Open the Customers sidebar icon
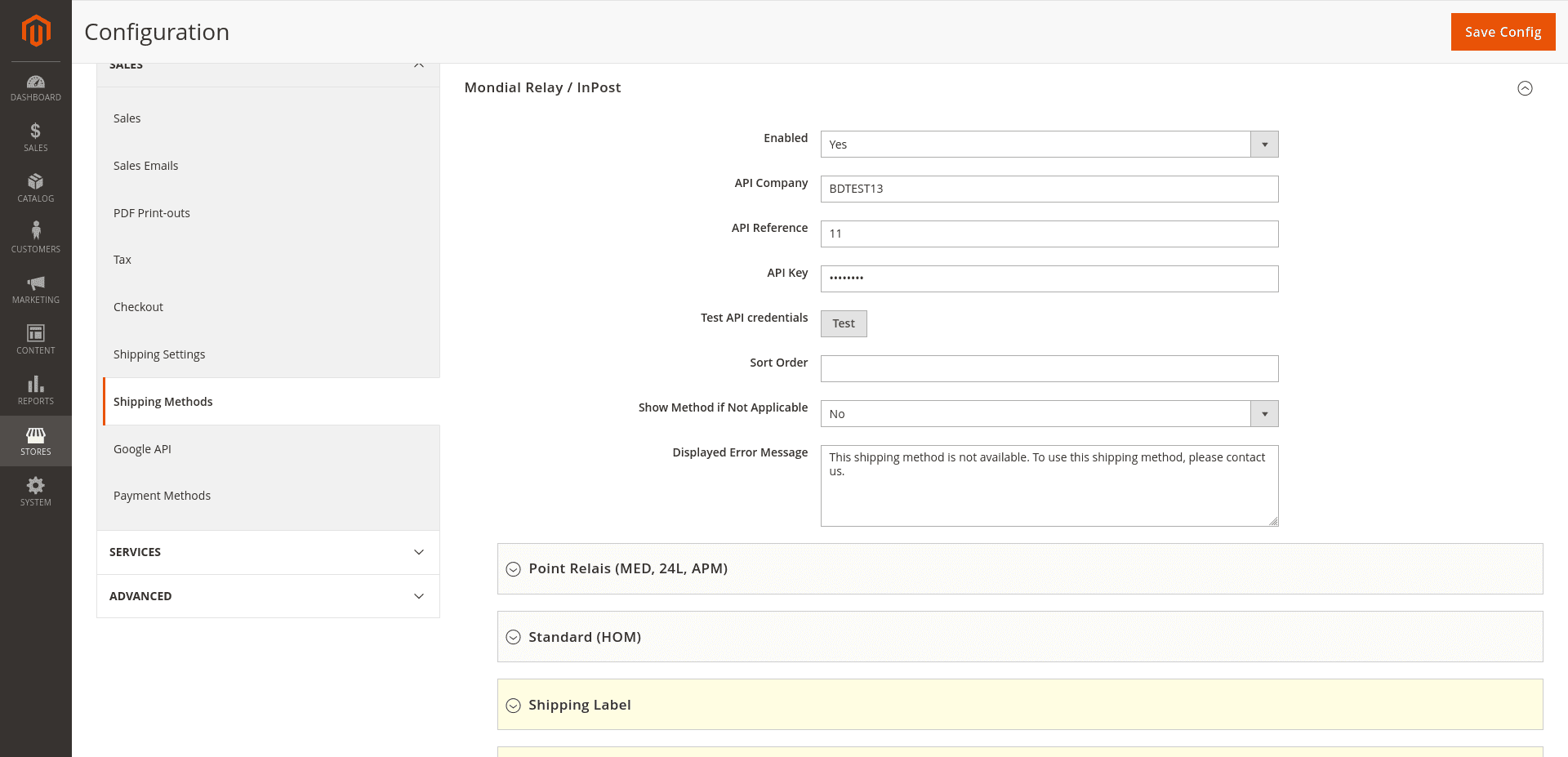This screenshot has height=757, width=1568. [x=36, y=238]
